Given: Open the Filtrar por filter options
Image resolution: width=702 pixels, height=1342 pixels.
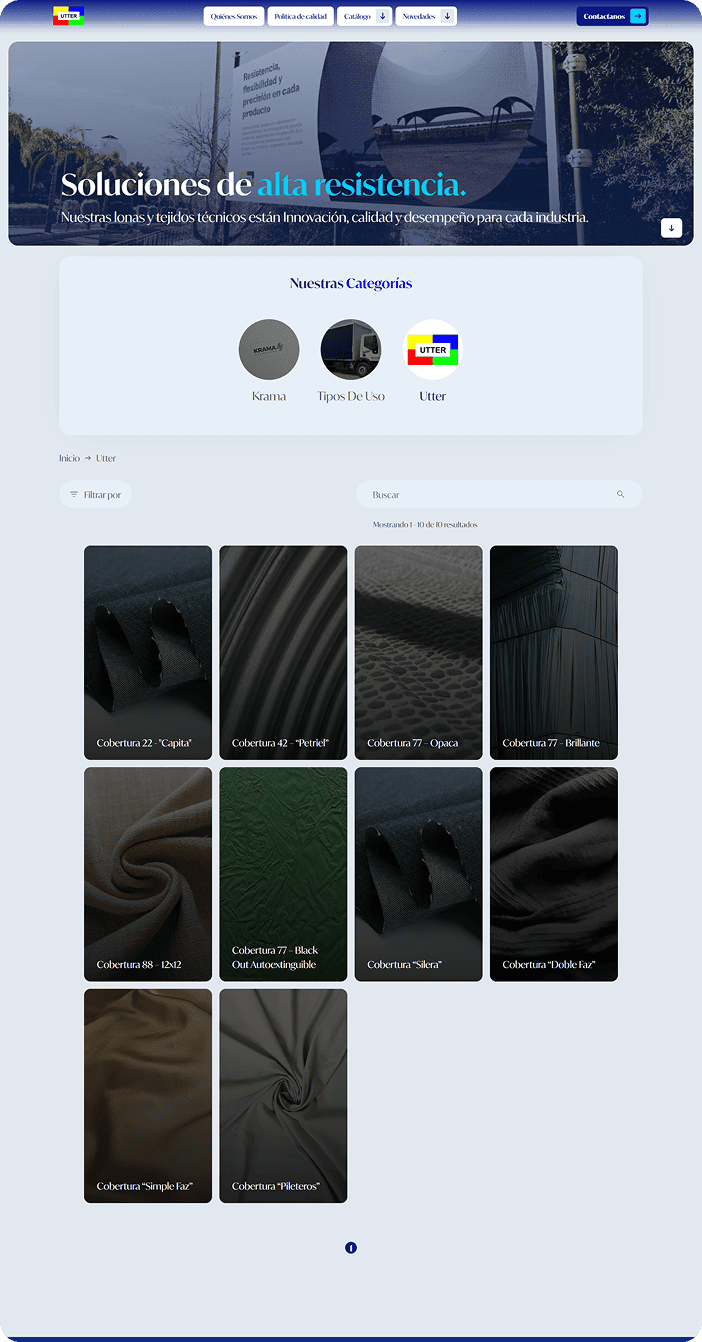Looking at the screenshot, I should coord(96,495).
